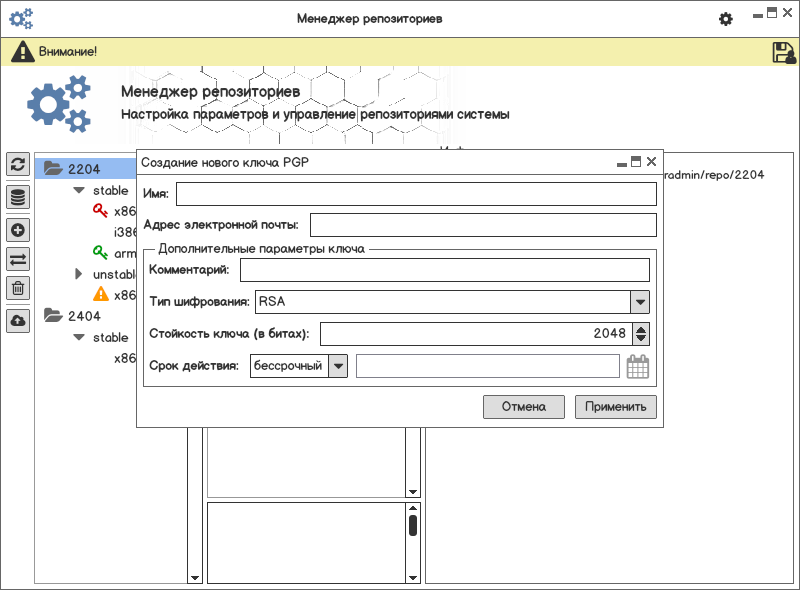Click the Отмена button
The image size is (800, 590).
click(x=523, y=407)
